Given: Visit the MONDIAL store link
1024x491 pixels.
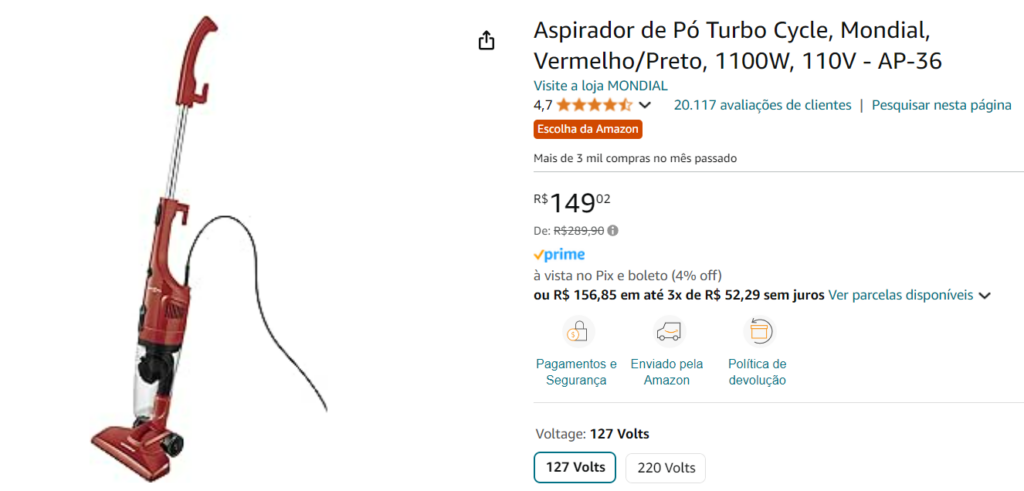Looking at the screenshot, I should click(600, 86).
